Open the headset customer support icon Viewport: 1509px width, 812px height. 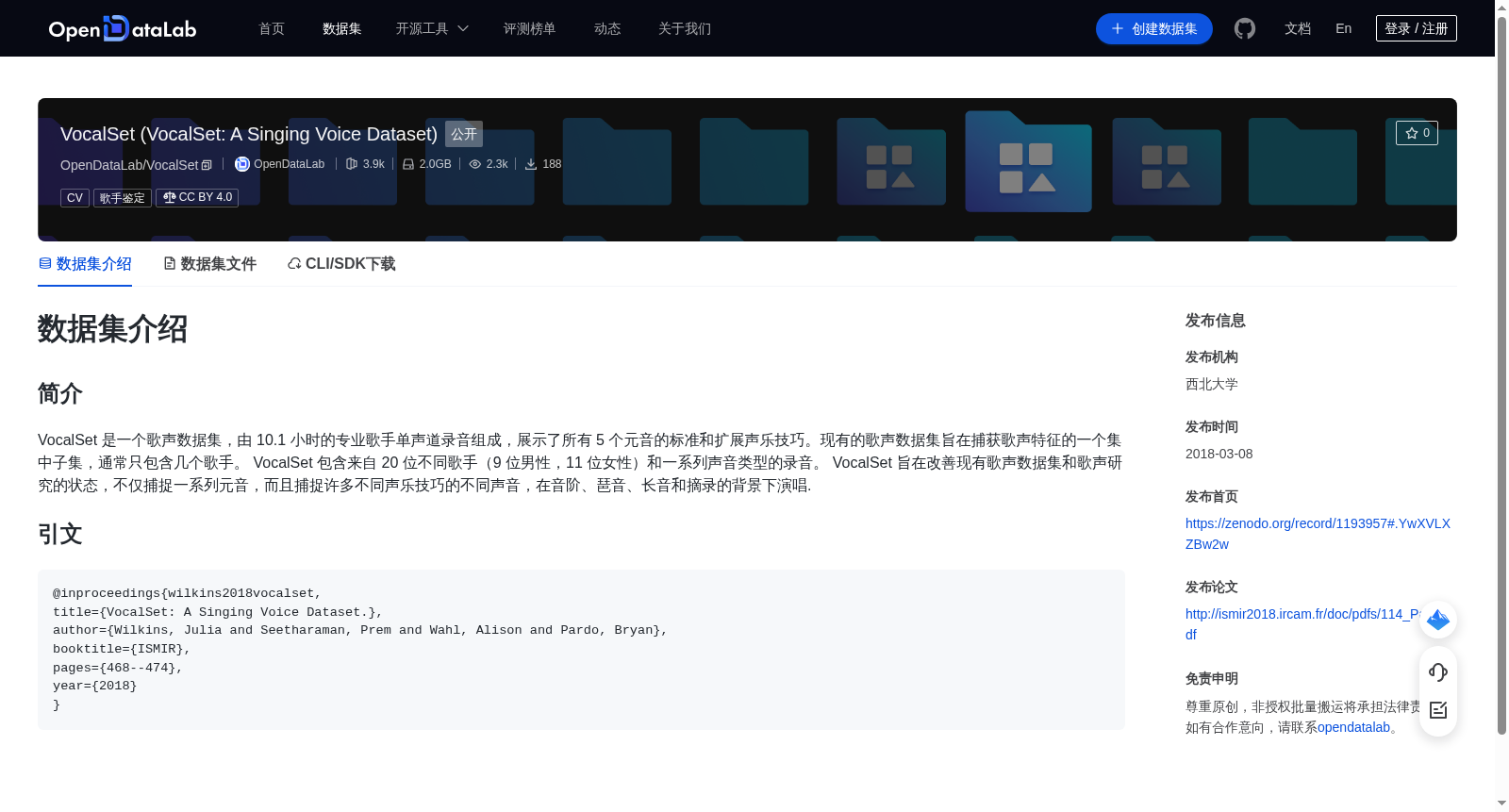pos(1438,671)
